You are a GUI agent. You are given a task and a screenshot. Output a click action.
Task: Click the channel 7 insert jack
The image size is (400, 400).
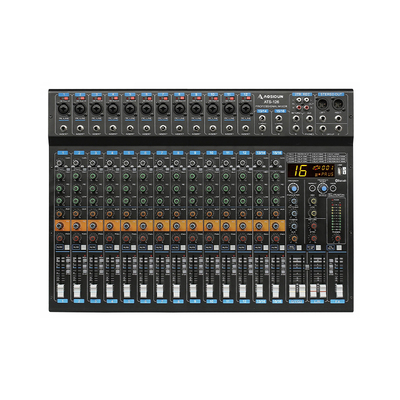(163, 128)
